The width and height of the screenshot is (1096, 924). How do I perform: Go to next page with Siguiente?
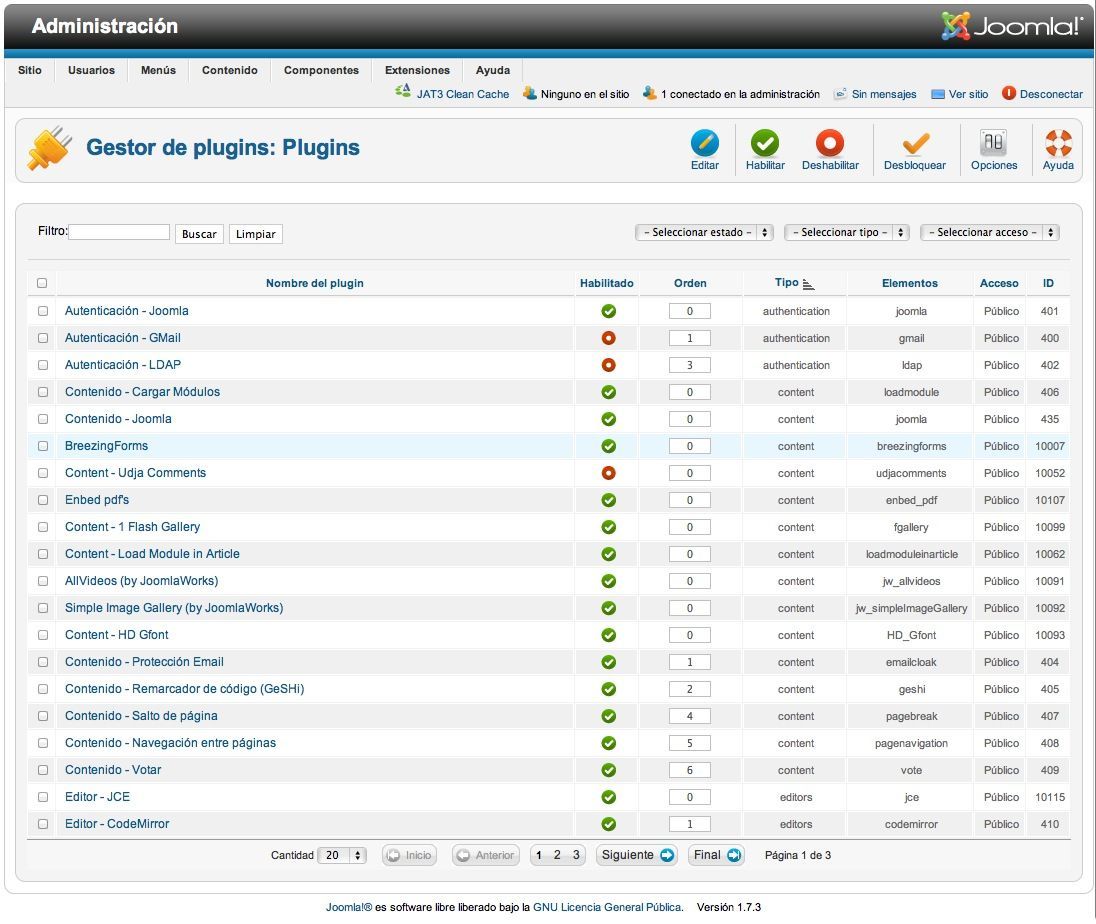click(637, 855)
